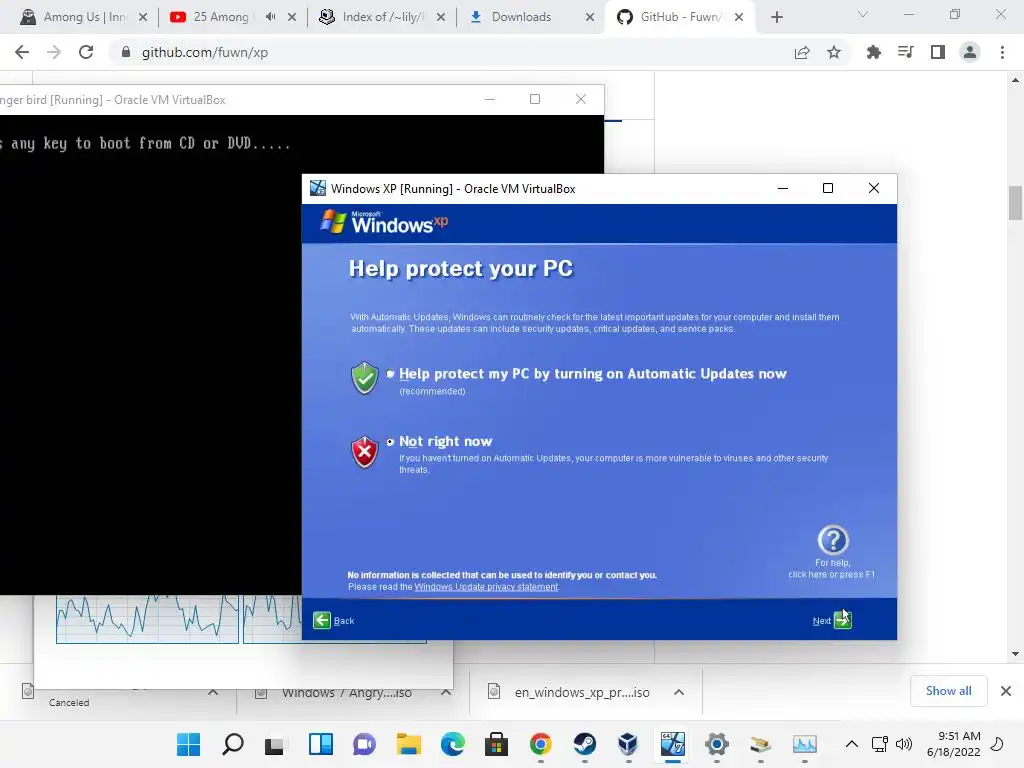Image resolution: width=1024 pixels, height=768 pixels.
Task: Click the green shield checkmark icon
Action: pyautogui.click(x=364, y=378)
